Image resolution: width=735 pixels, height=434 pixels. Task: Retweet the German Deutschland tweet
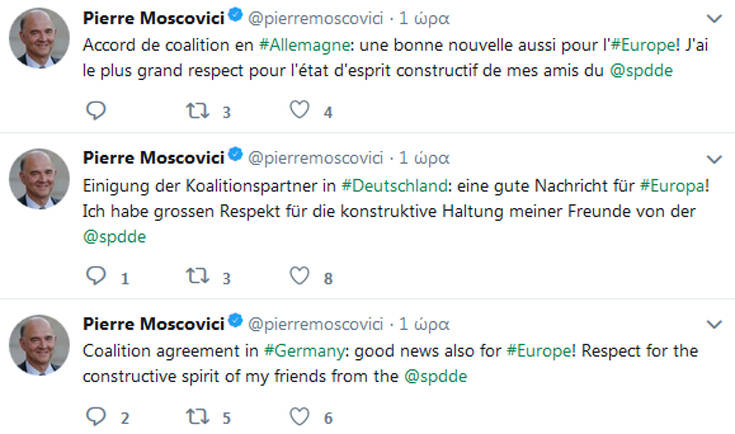click(x=197, y=275)
